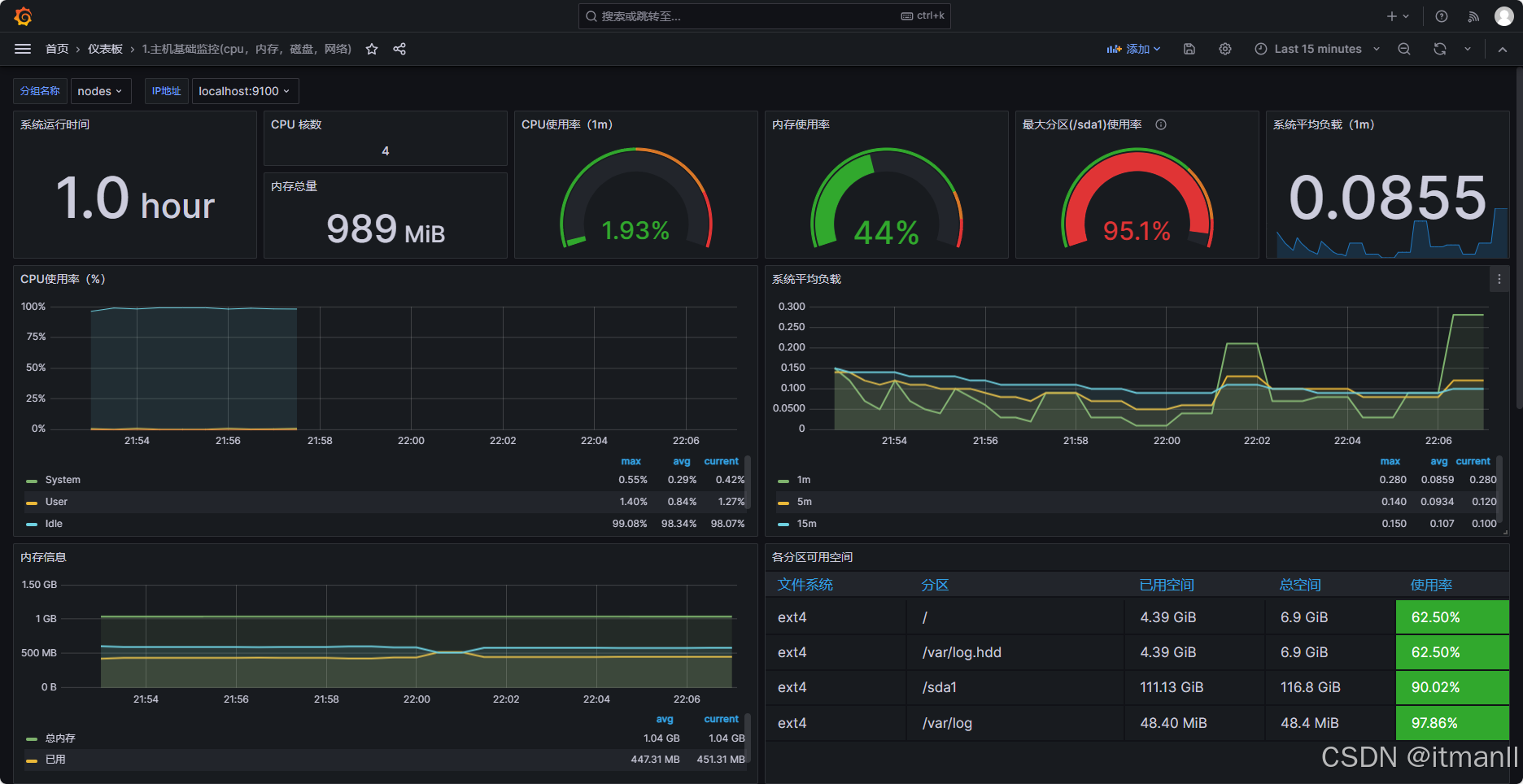Viewport: 1523px width, 784px height.
Task: Open the 系统运行时间 panel title
Action: coord(55,124)
